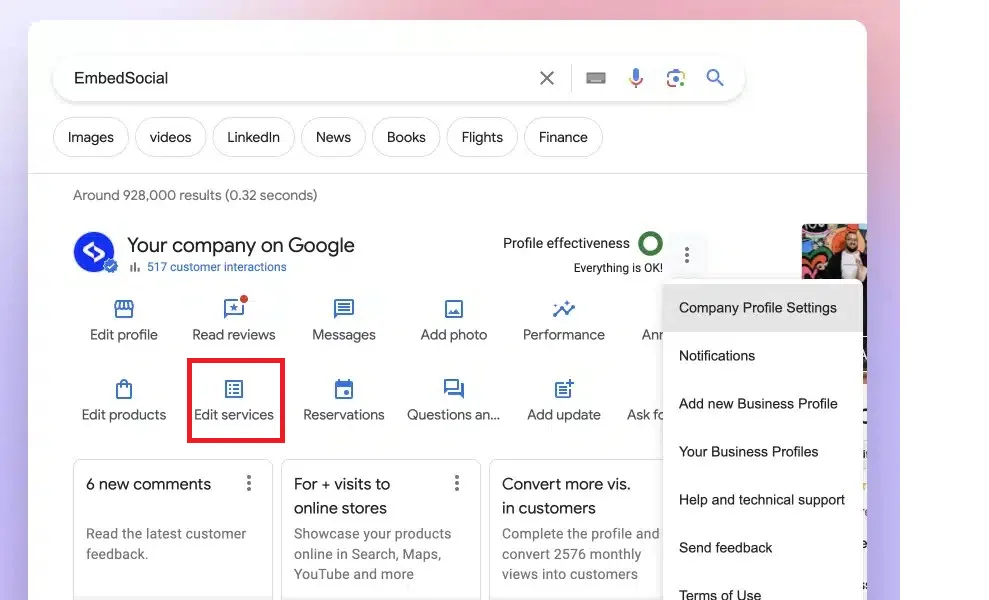Click 'Showcase your products' card description
989x600 pixels.
pyautogui.click(x=372, y=553)
